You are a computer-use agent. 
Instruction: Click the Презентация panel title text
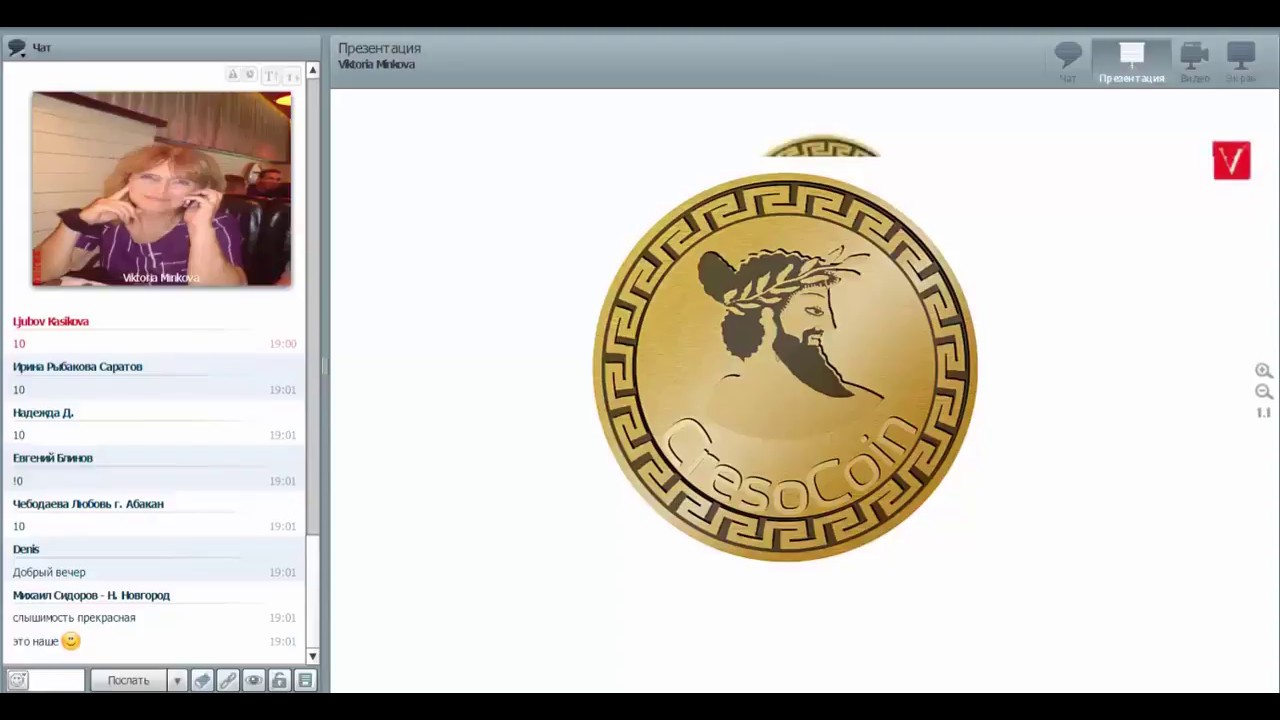[379, 48]
